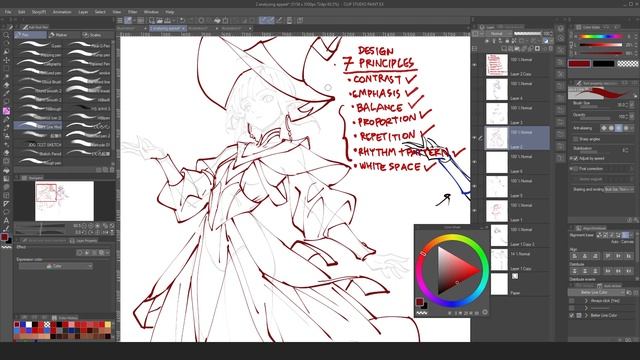Select the black sub color swatch
Screen dimensions: 640x360
pyautogui.click(x=603, y=64)
